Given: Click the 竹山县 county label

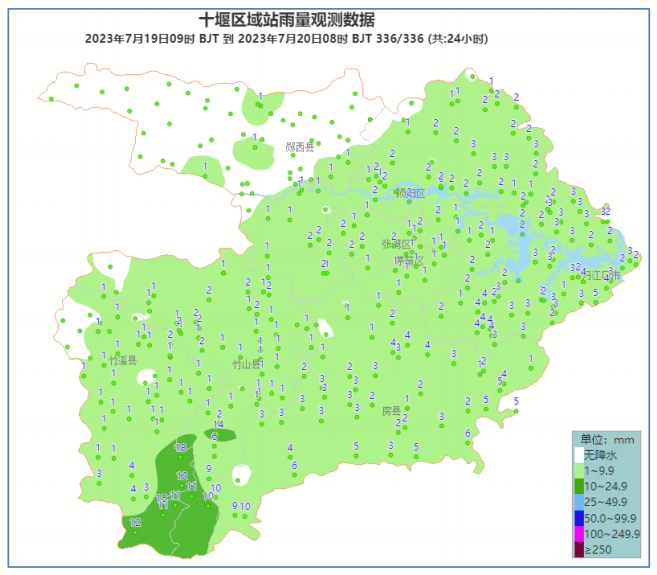Looking at the screenshot, I should (x=247, y=364).
